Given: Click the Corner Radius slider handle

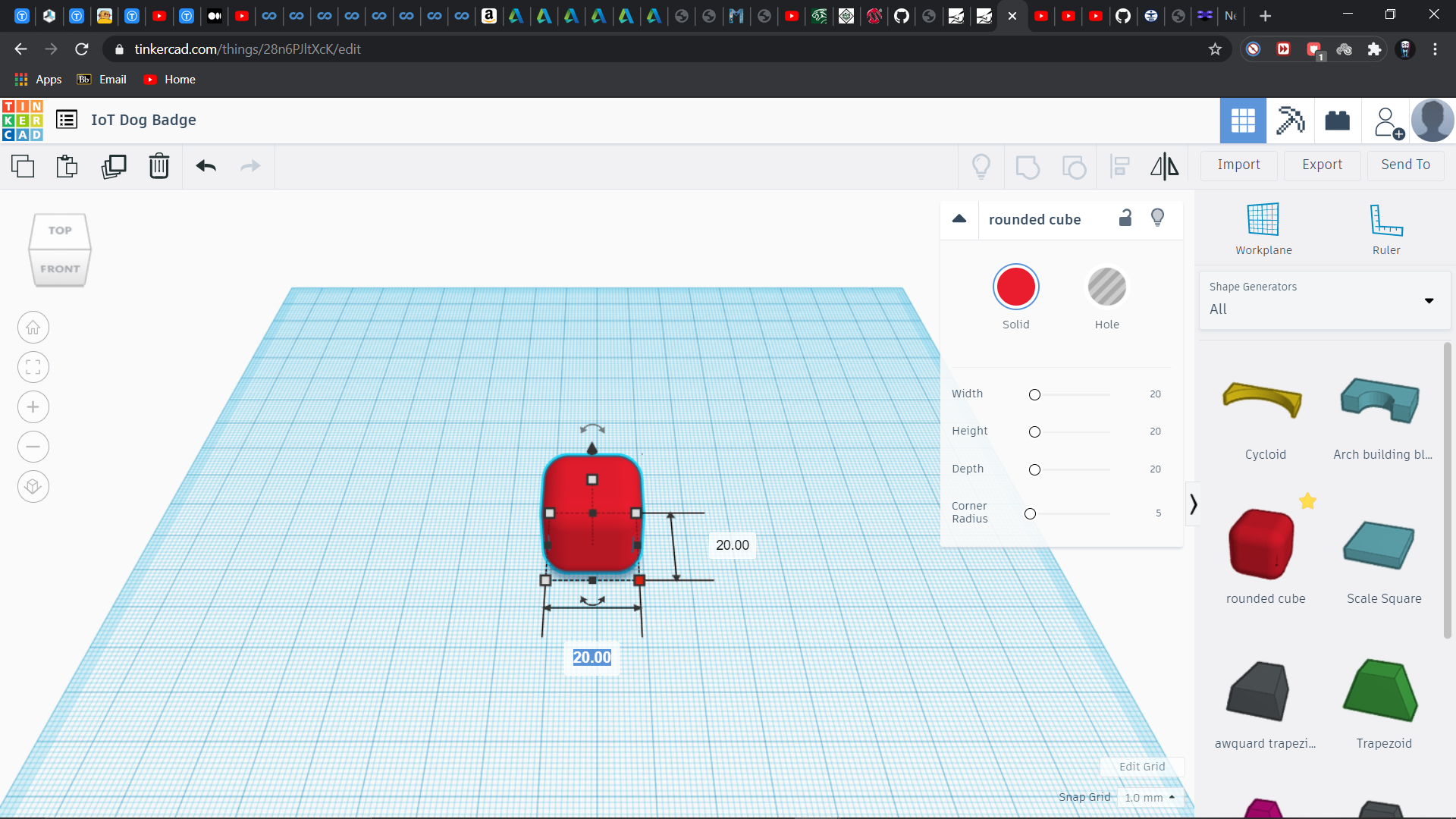Looking at the screenshot, I should click(x=1030, y=514).
